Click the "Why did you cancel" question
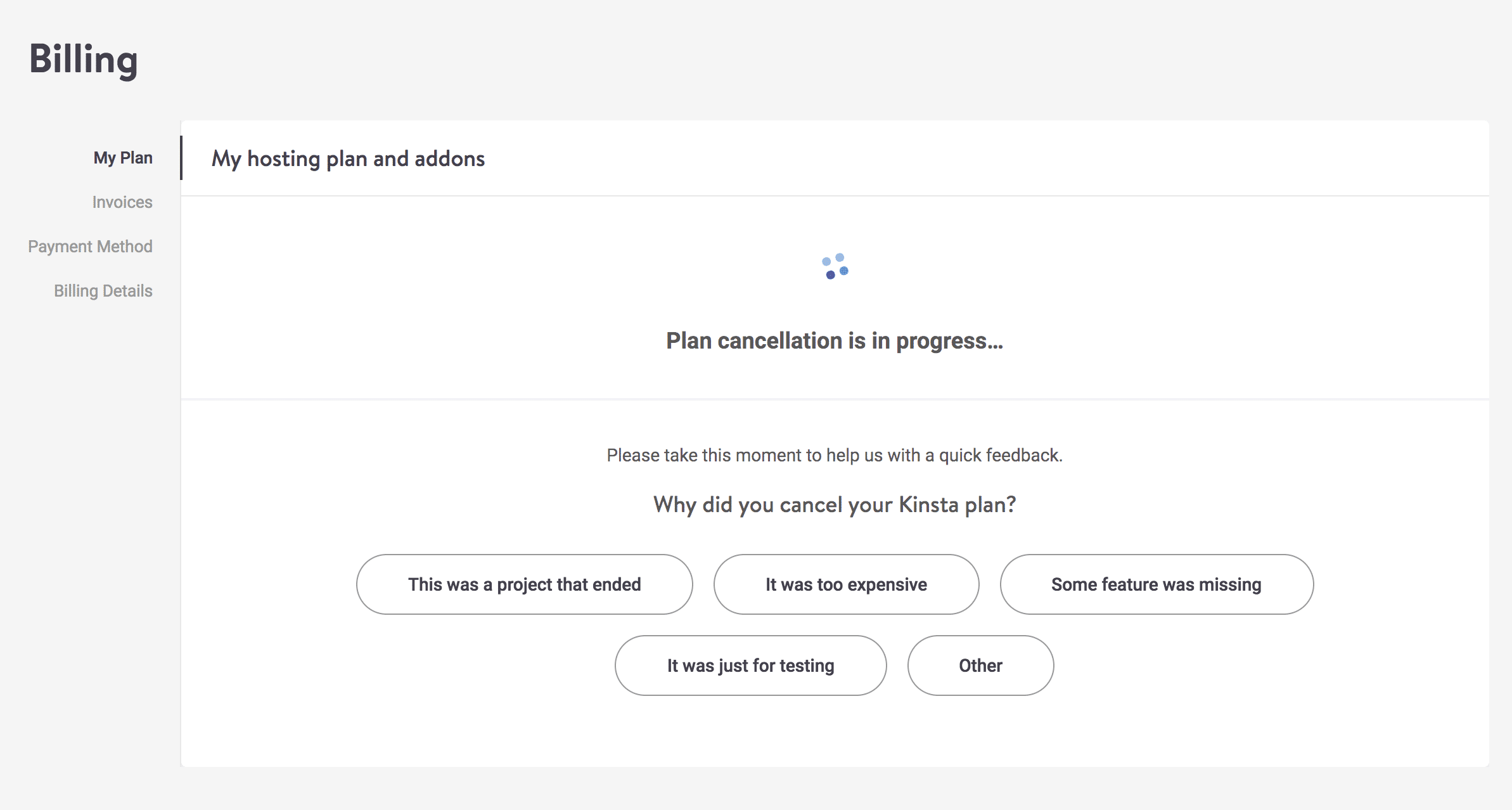This screenshot has width=1512, height=810. [x=835, y=505]
